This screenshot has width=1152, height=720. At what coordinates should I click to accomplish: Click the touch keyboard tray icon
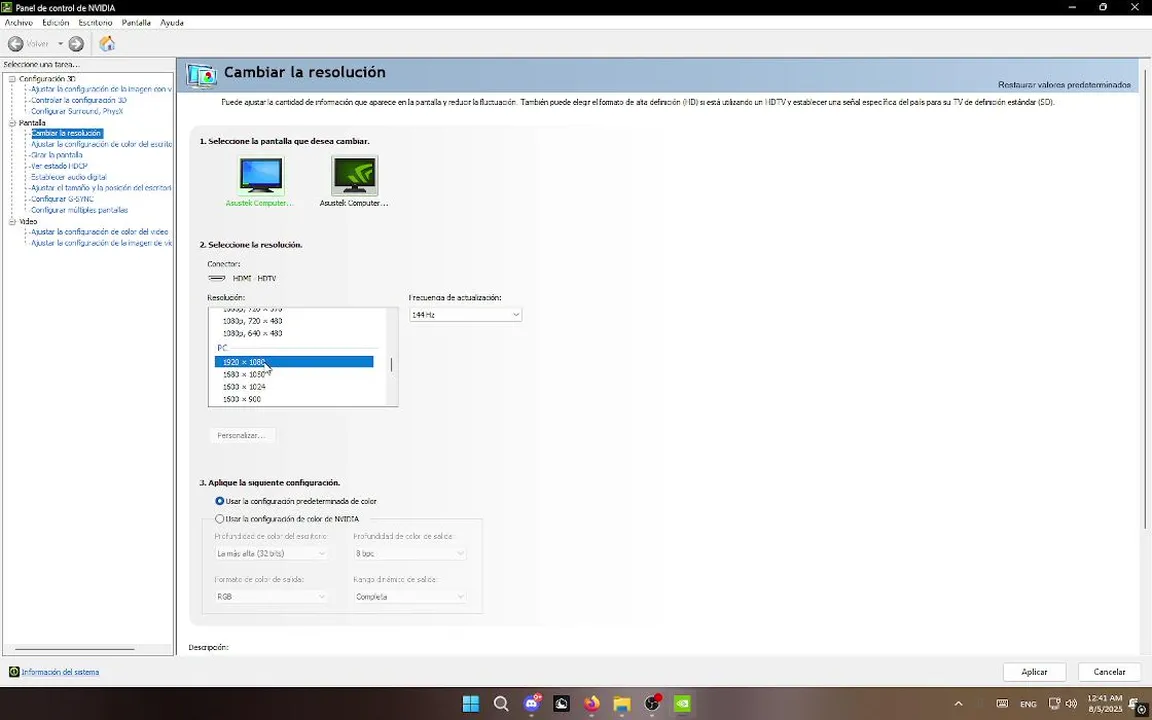click(1002, 704)
